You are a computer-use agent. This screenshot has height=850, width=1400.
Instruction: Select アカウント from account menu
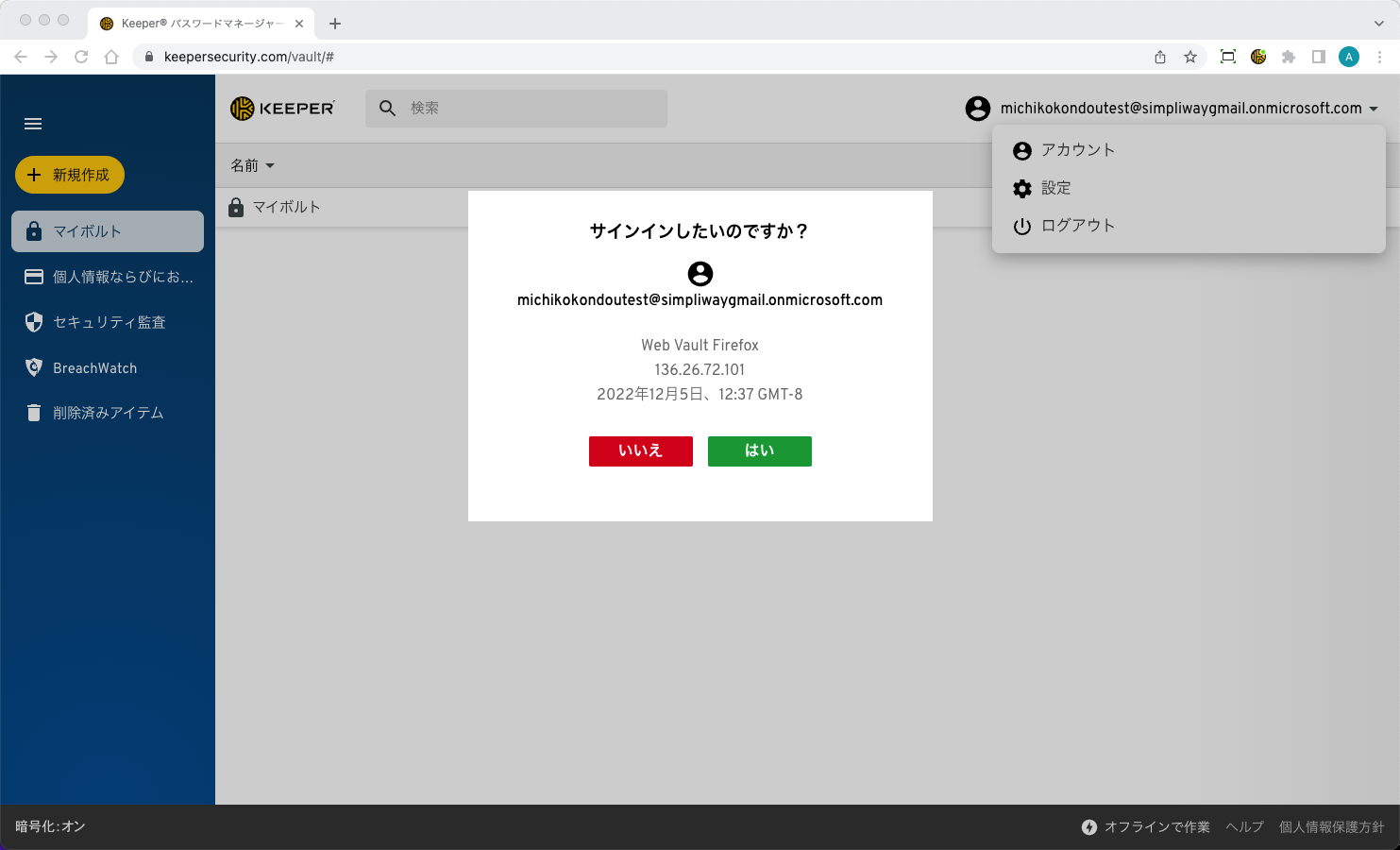pos(1077,150)
